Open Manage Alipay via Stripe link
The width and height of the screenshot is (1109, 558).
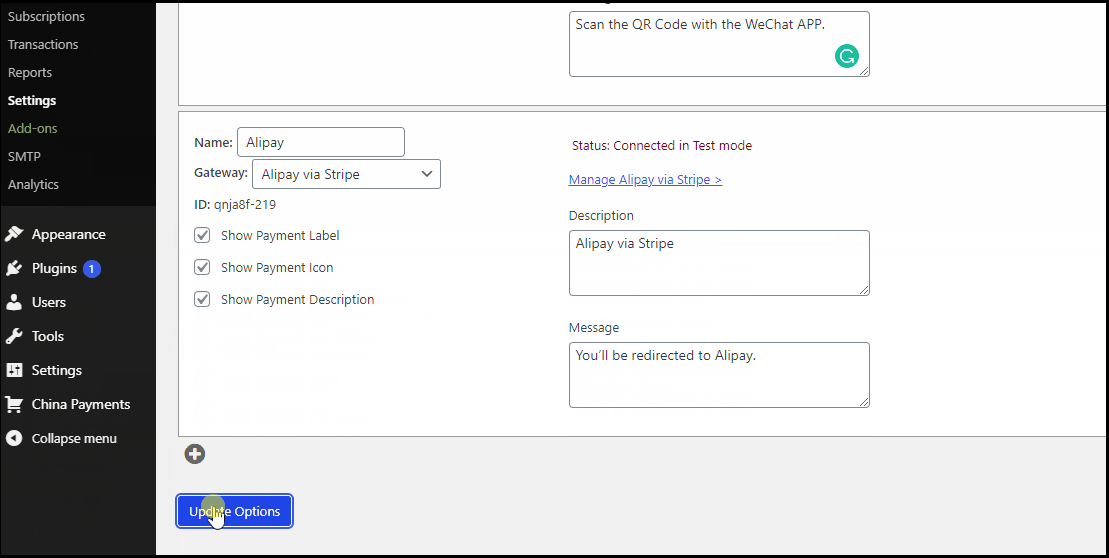click(645, 180)
